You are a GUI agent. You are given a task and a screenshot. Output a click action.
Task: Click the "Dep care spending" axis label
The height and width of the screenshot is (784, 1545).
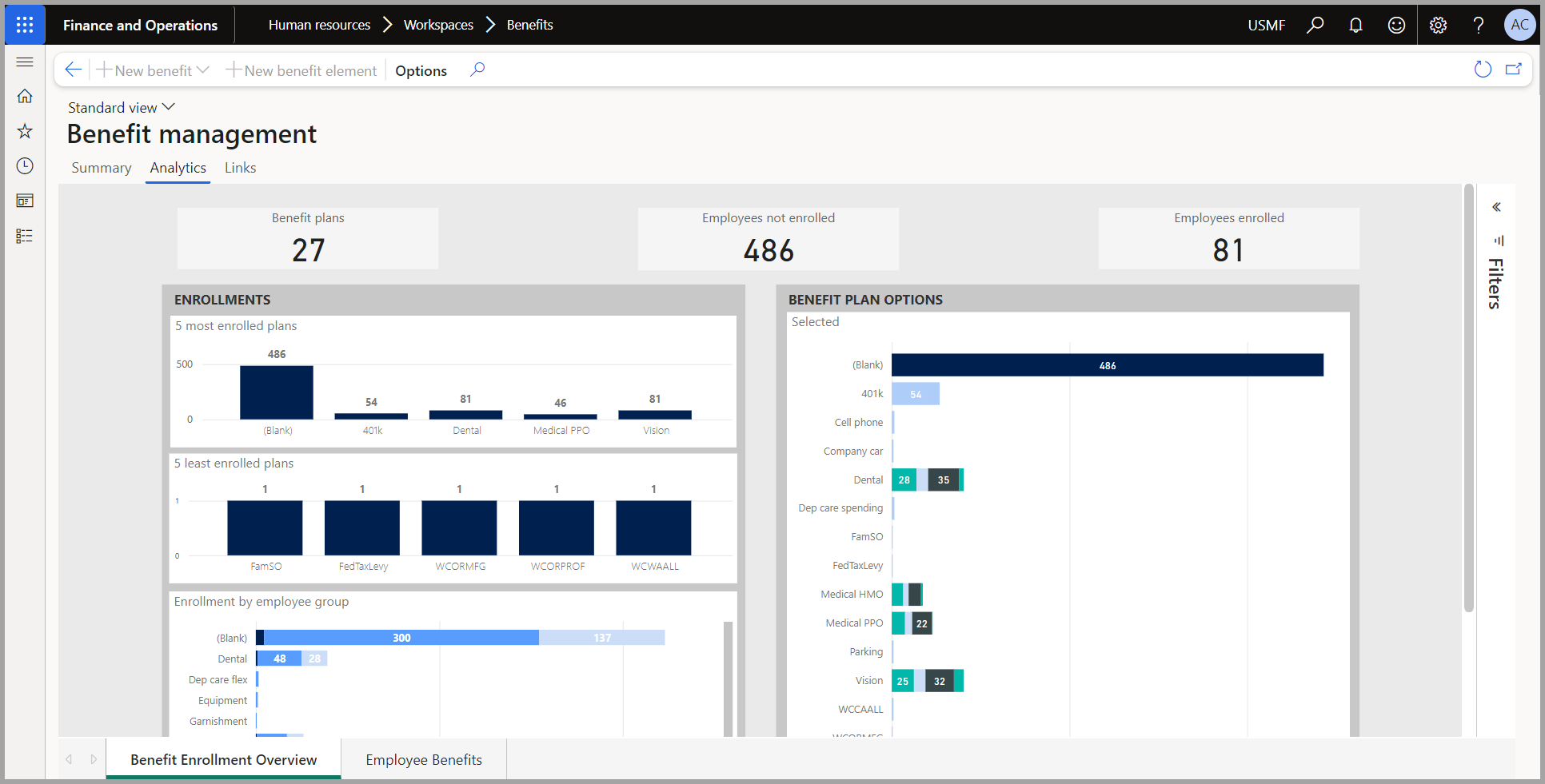tap(840, 508)
